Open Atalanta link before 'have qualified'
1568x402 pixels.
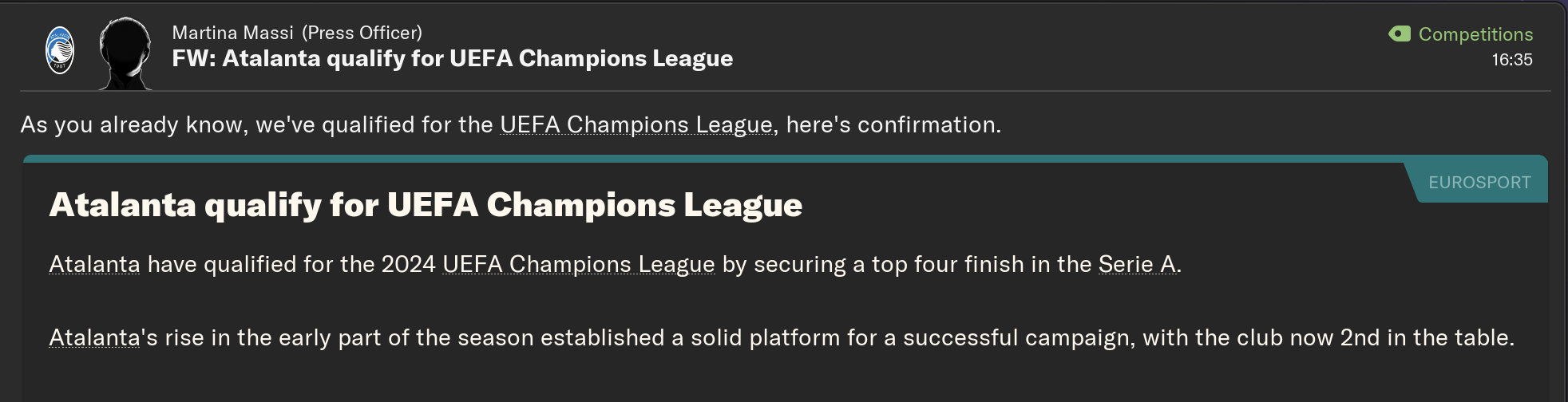pyautogui.click(x=94, y=265)
